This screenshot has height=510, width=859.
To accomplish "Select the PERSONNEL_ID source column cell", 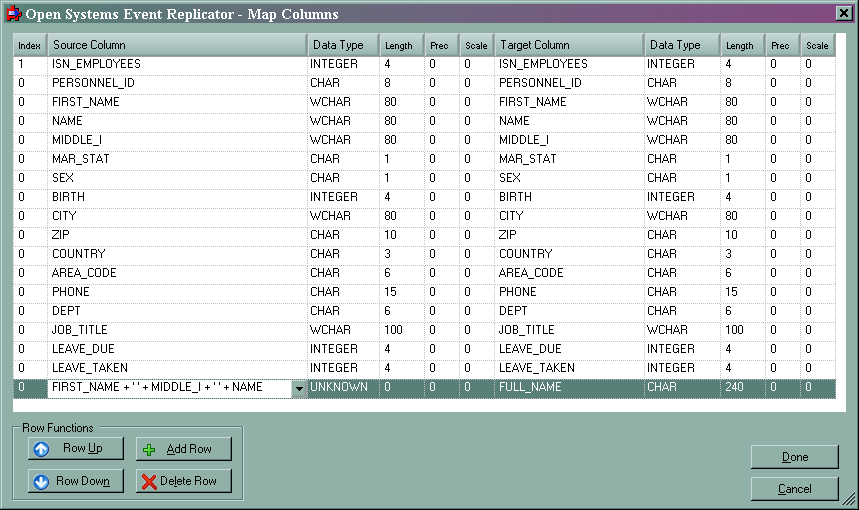I will pos(177,83).
